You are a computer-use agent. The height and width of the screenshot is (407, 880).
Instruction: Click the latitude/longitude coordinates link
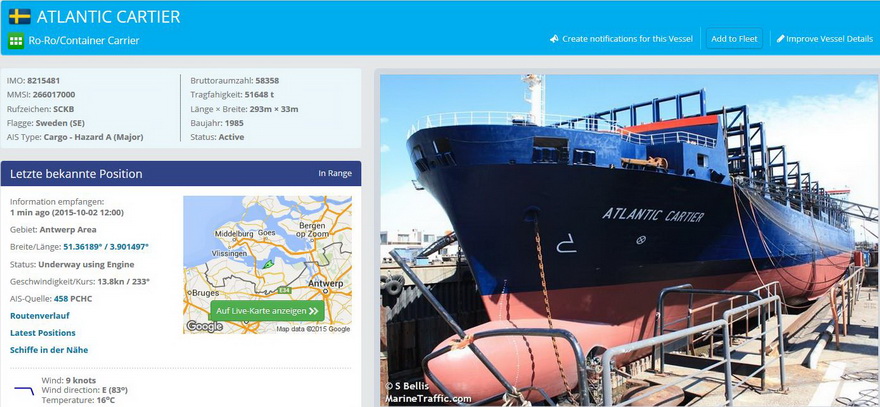tap(106, 246)
